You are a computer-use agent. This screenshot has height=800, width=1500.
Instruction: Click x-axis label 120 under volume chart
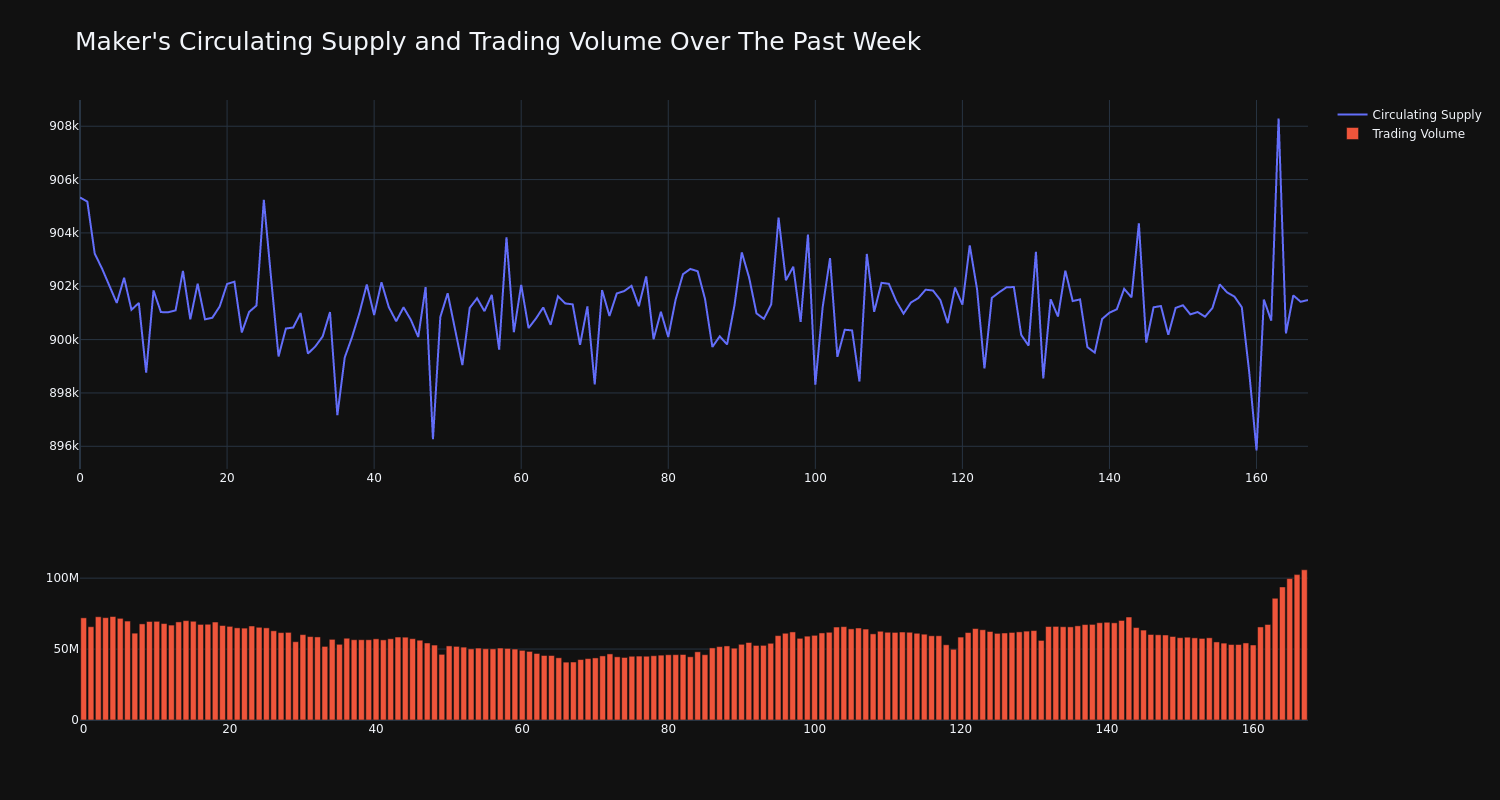click(961, 729)
